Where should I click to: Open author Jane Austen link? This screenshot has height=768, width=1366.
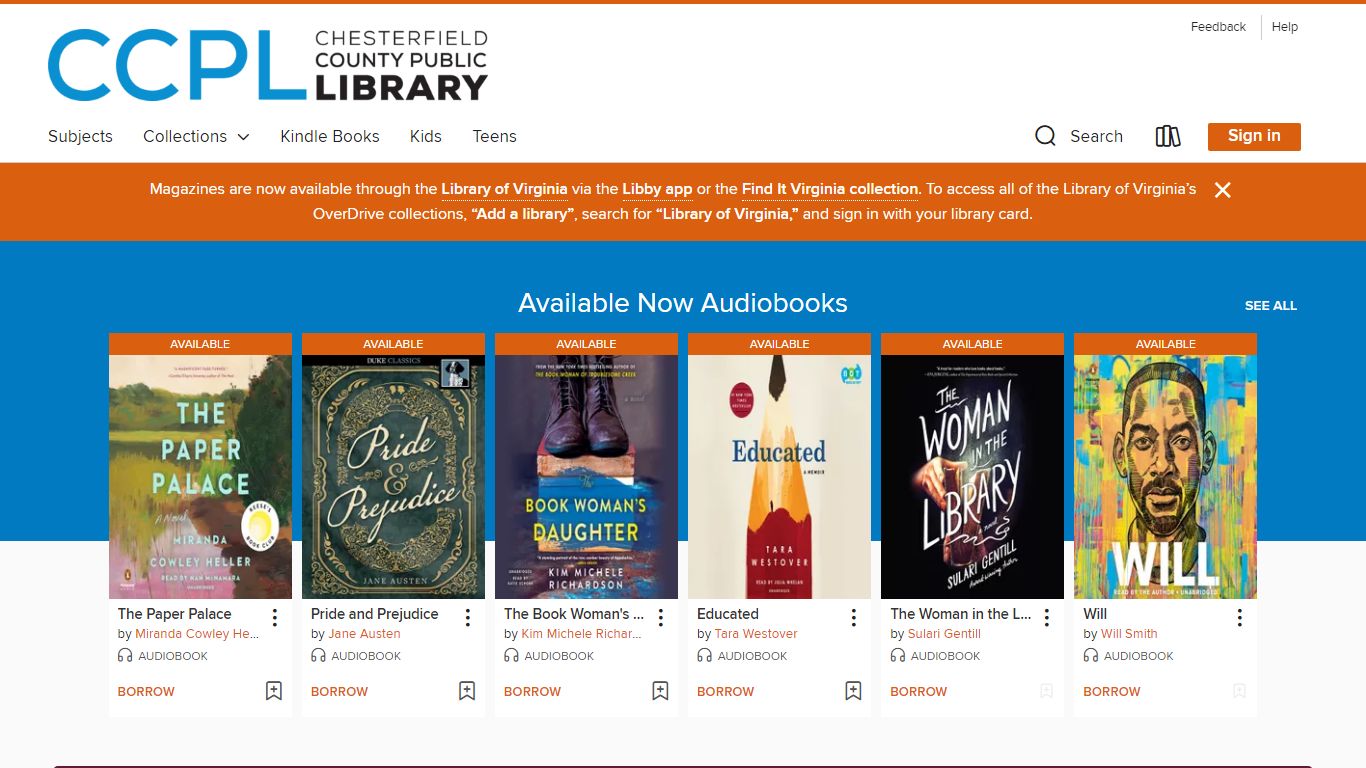(x=364, y=634)
